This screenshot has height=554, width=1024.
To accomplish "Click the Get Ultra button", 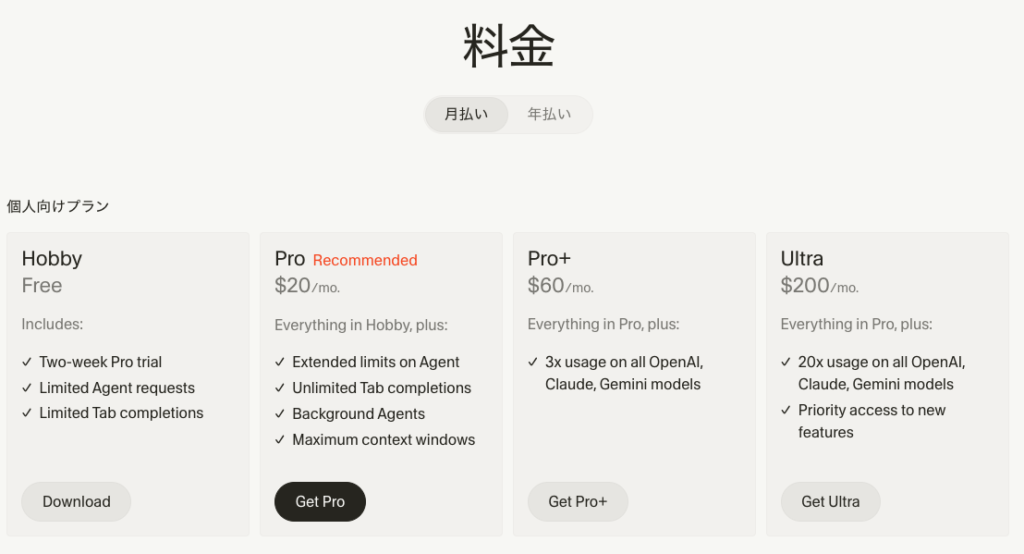I will pos(830,502).
